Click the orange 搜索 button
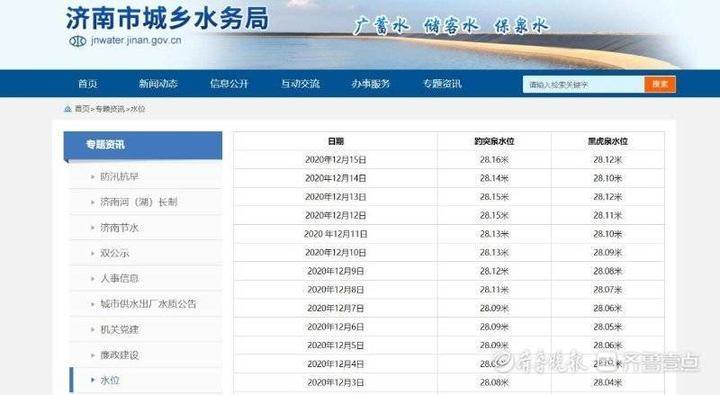Viewport: 720px width, 395px height. point(660,85)
